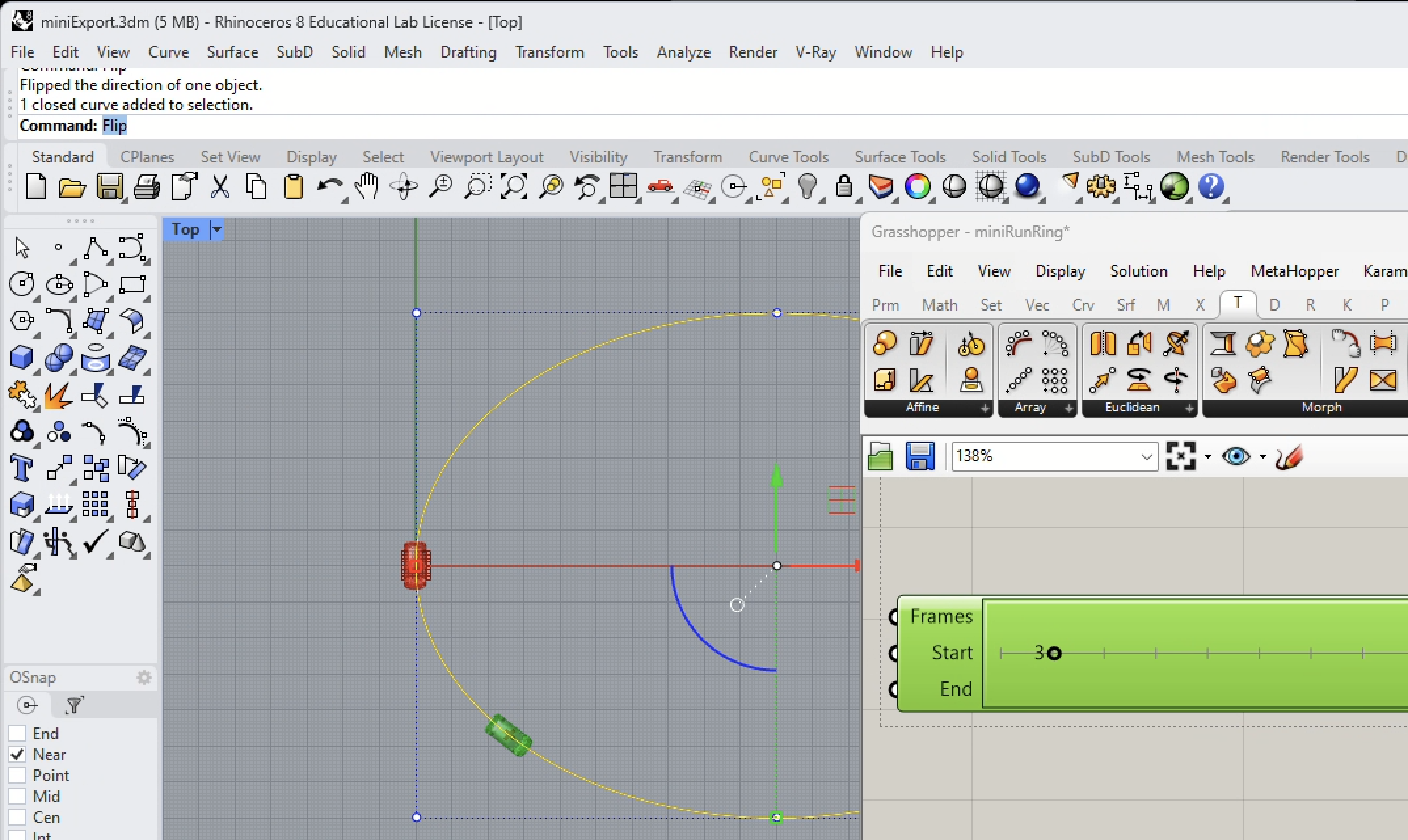Disable the Near osnap checkbox
The width and height of the screenshot is (1408, 840).
[17, 754]
